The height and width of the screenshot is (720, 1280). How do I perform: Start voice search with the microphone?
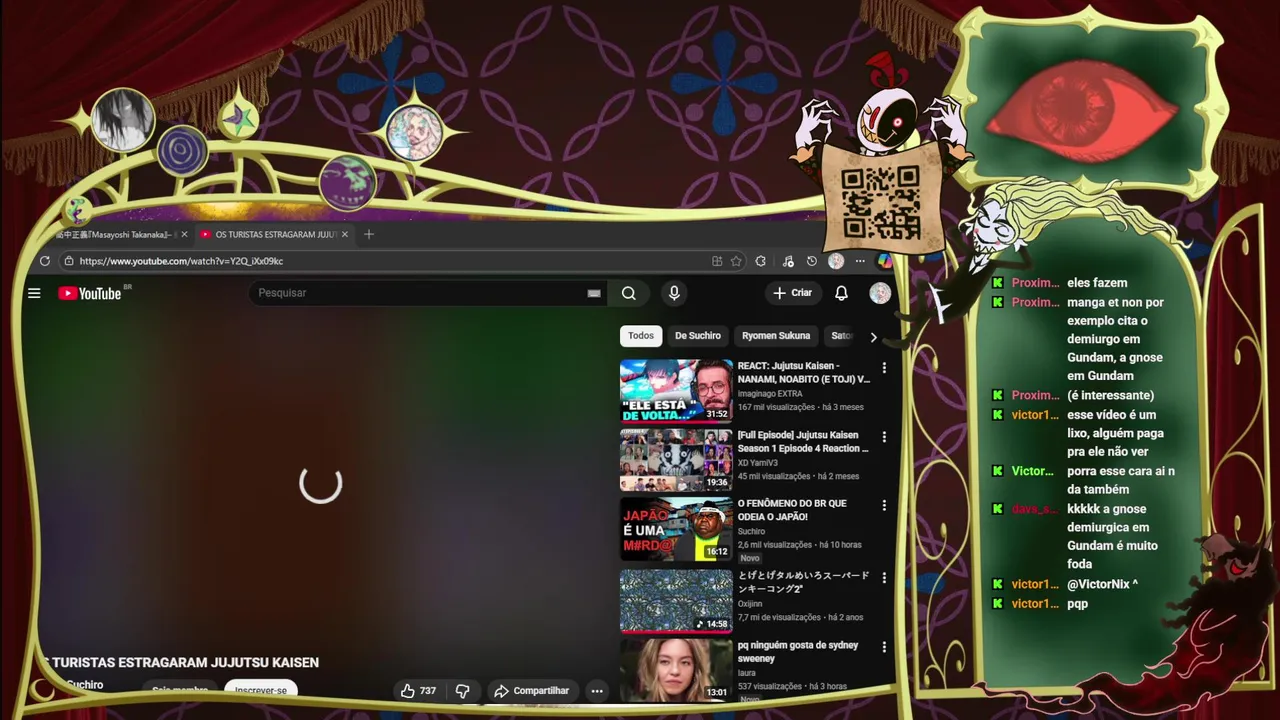[674, 293]
